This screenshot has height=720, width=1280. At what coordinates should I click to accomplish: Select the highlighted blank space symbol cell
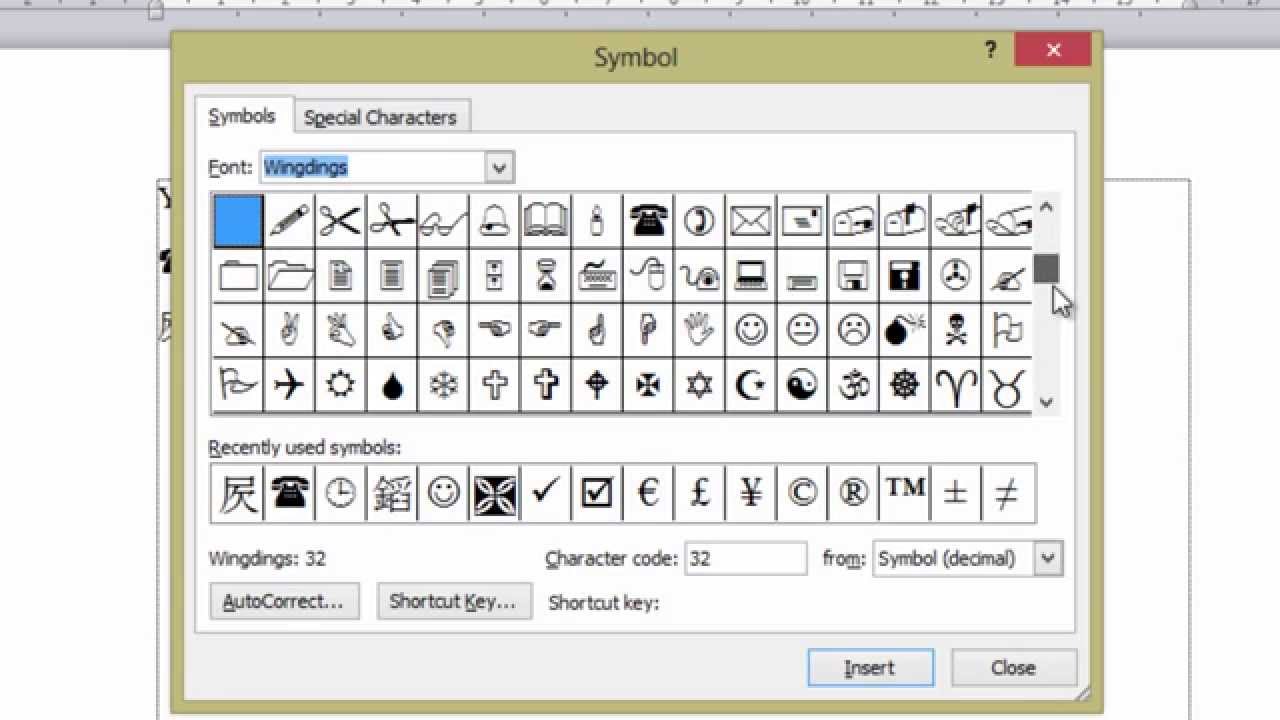click(238, 221)
